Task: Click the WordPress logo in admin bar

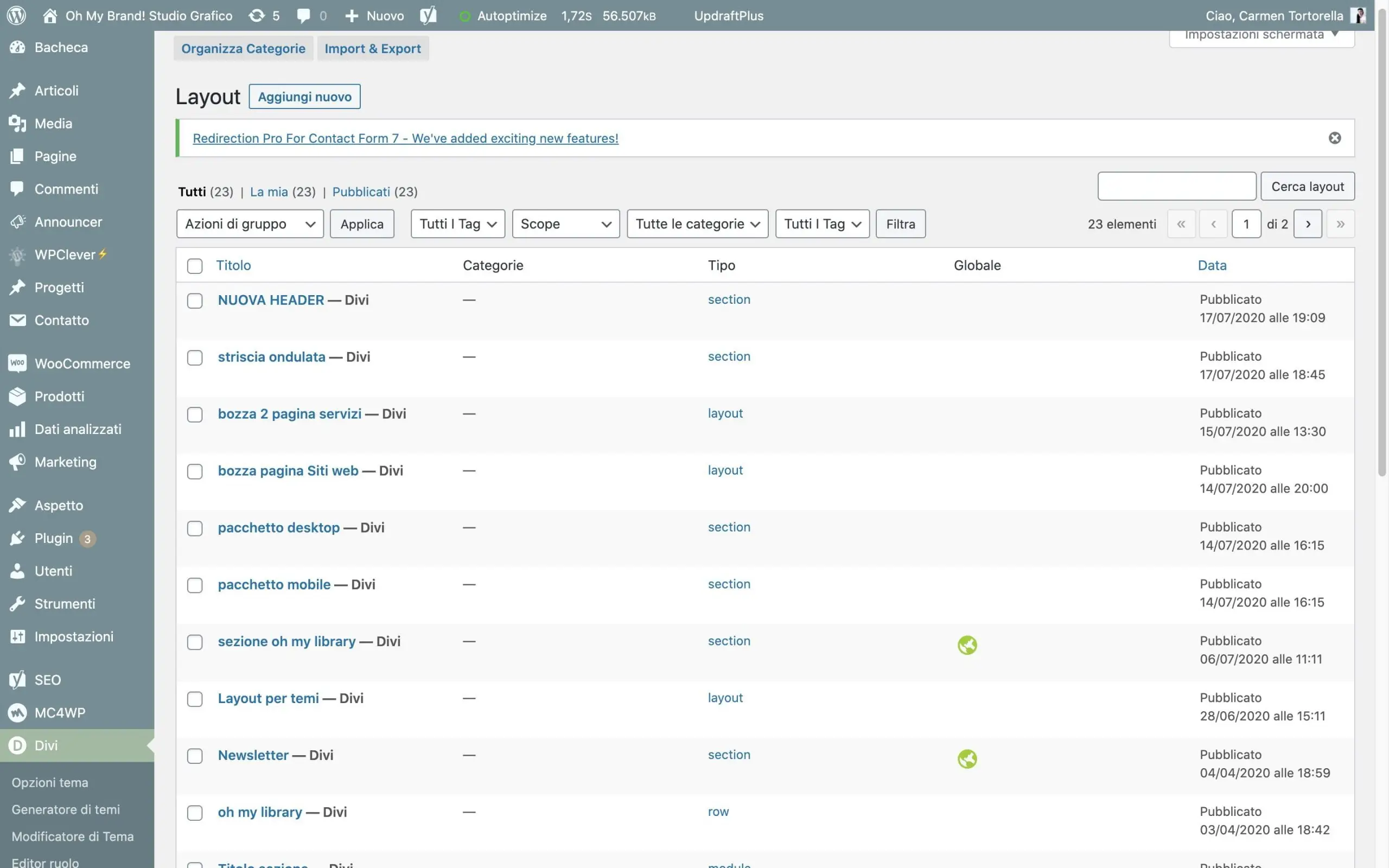Action: pyautogui.click(x=17, y=16)
